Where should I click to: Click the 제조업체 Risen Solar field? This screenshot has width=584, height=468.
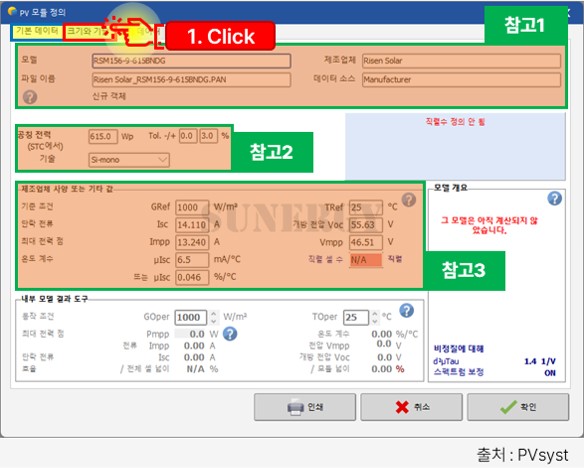coord(461,61)
